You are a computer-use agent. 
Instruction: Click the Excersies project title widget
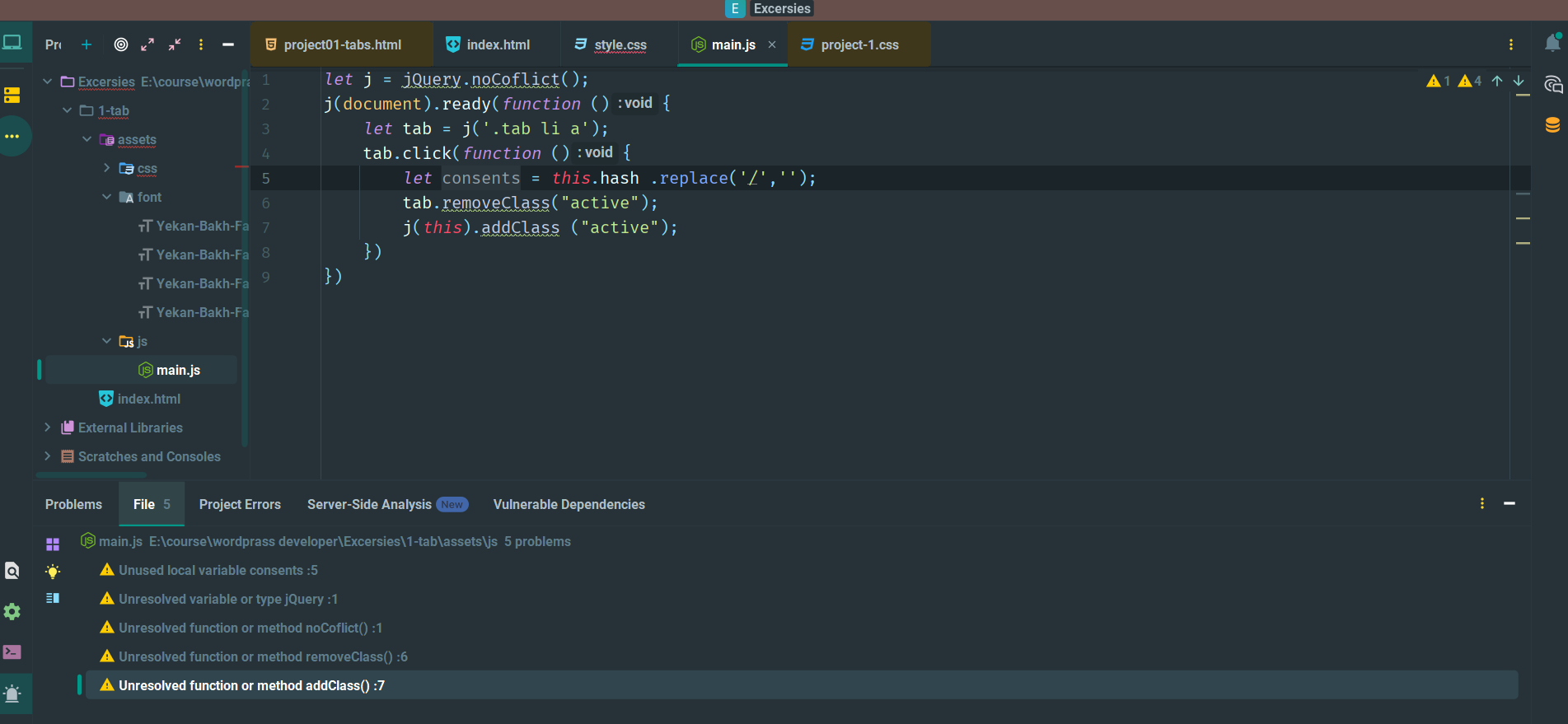[770, 9]
